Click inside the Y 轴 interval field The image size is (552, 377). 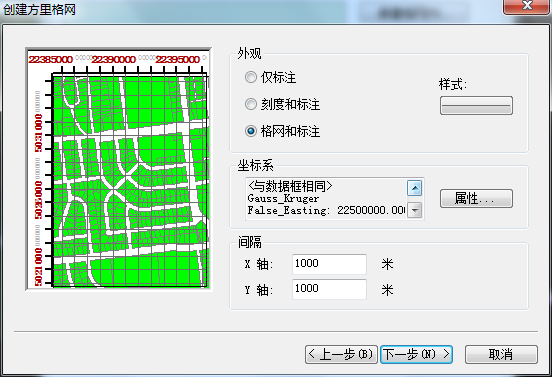click(x=329, y=289)
